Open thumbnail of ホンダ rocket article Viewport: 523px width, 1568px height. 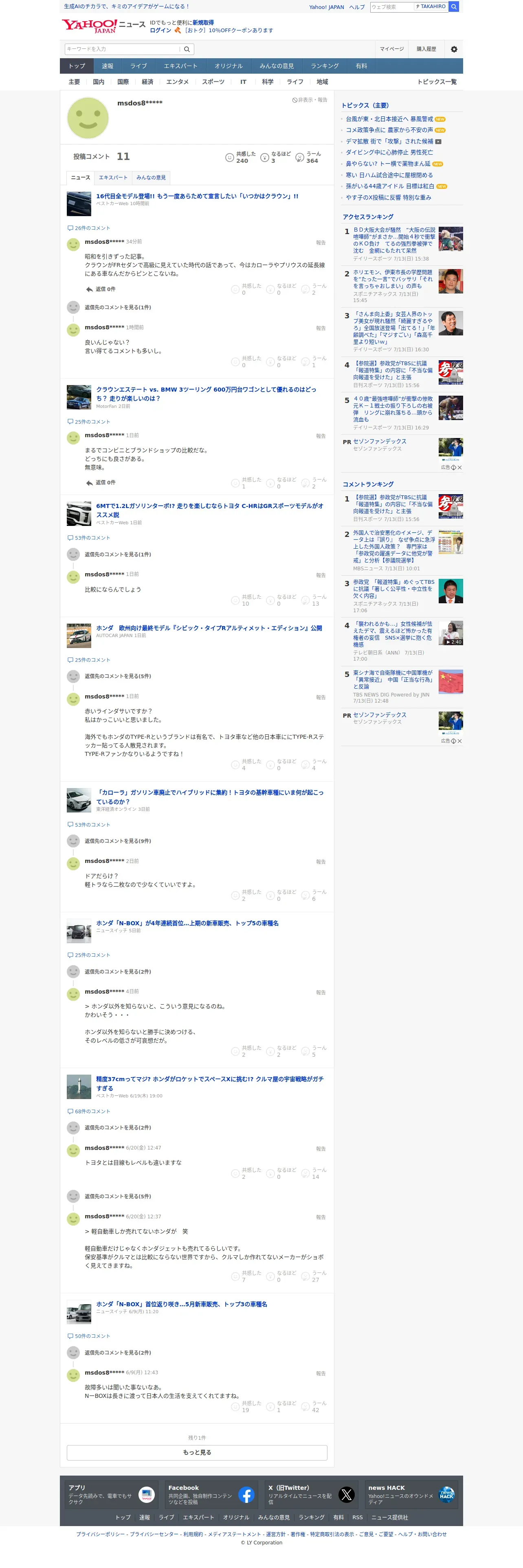click(79, 1087)
